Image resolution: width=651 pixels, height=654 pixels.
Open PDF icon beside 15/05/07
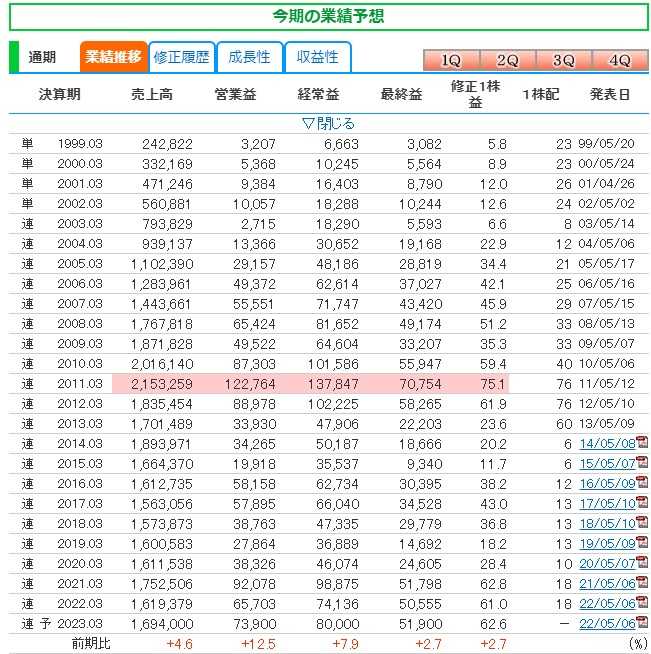tap(642, 462)
